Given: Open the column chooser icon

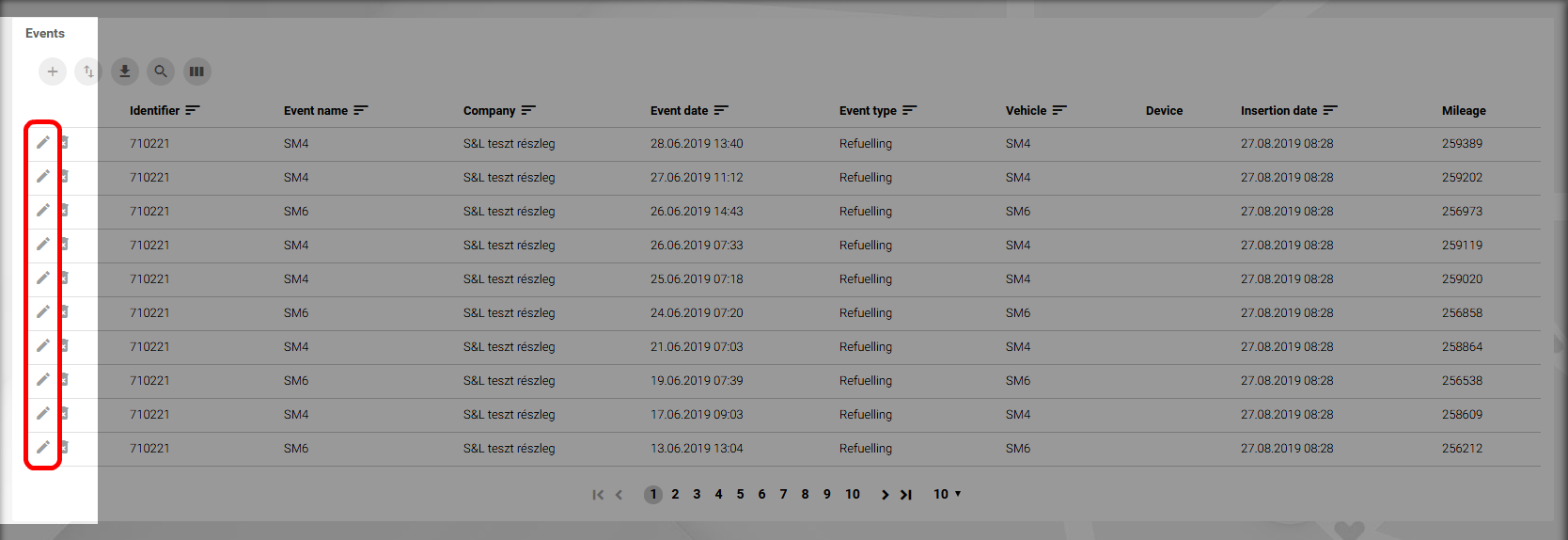Looking at the screenshot, I should tap(196, 71).
